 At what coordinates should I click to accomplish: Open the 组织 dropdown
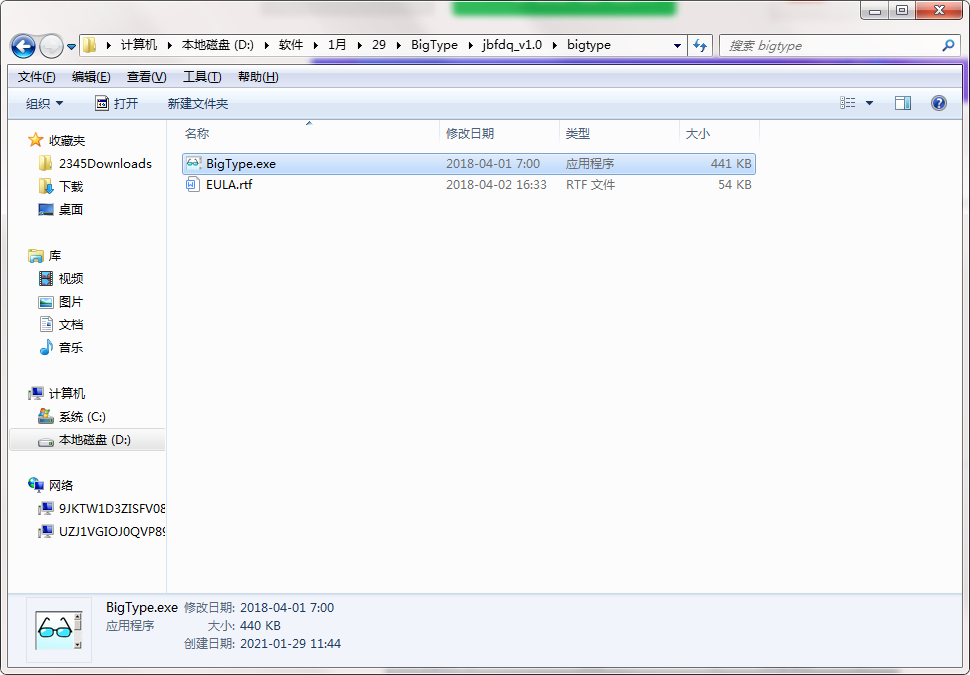45,103
